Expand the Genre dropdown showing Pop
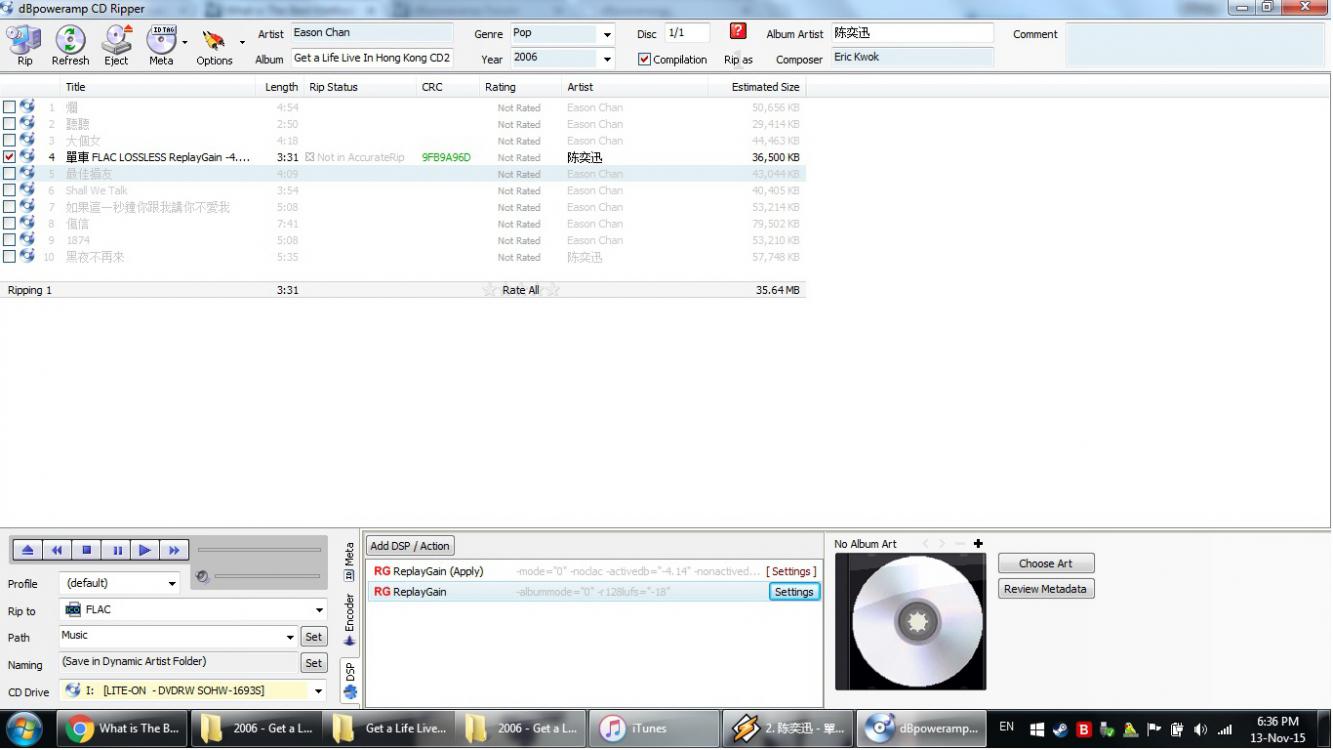This screenshot has height=750, width=1333. tap(607, 34)
